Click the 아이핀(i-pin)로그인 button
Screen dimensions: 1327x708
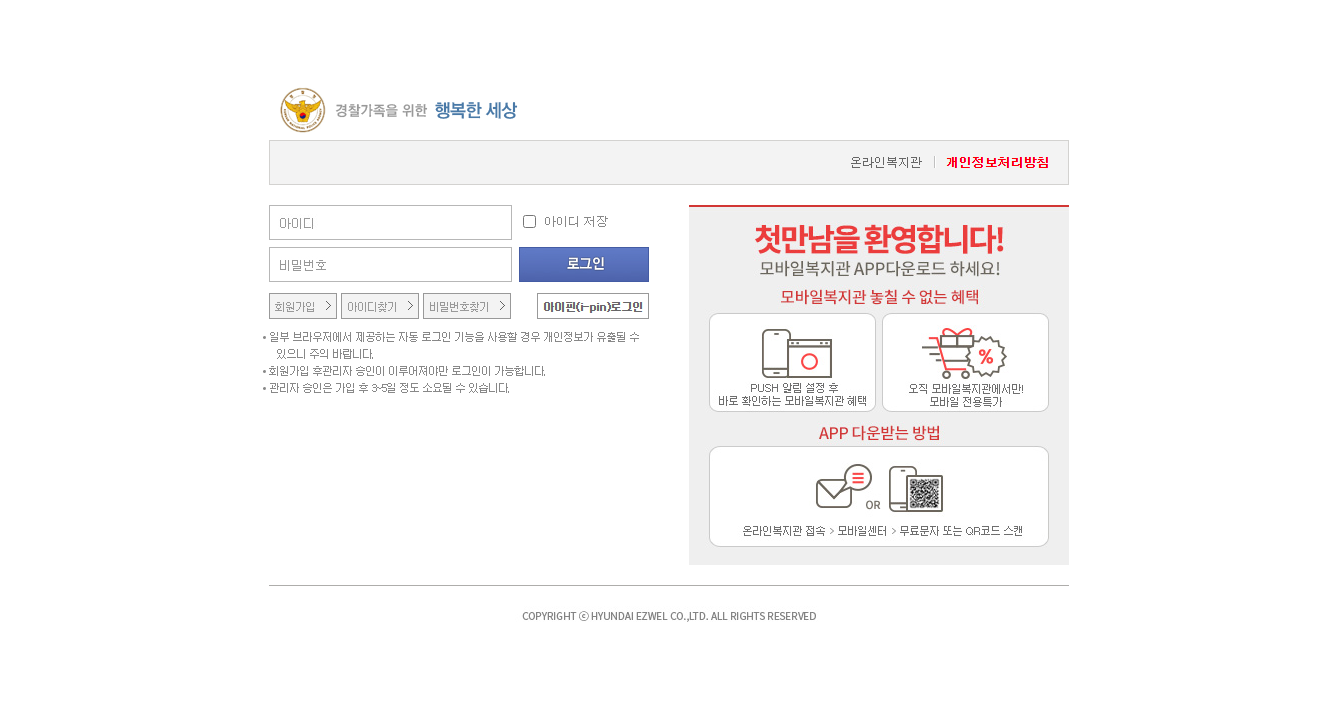(593, 306)
